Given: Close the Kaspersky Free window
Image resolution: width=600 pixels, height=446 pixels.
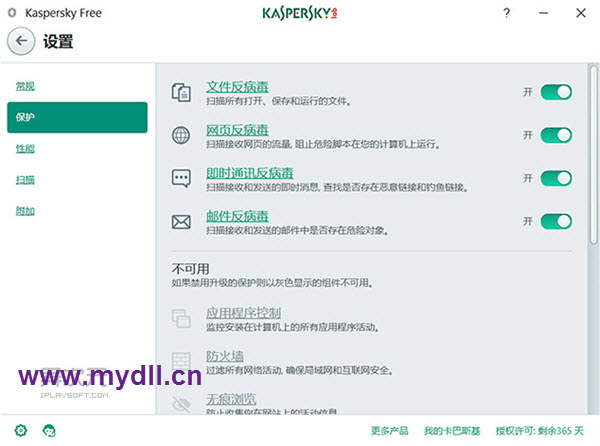Looking at the screenshot, I should click(581, 13).
